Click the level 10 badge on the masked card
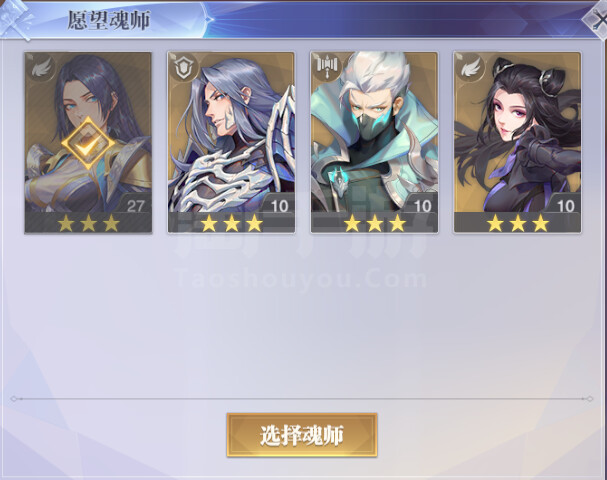The height and width of the screenshot is (480, 607). [x=422, y=205]
